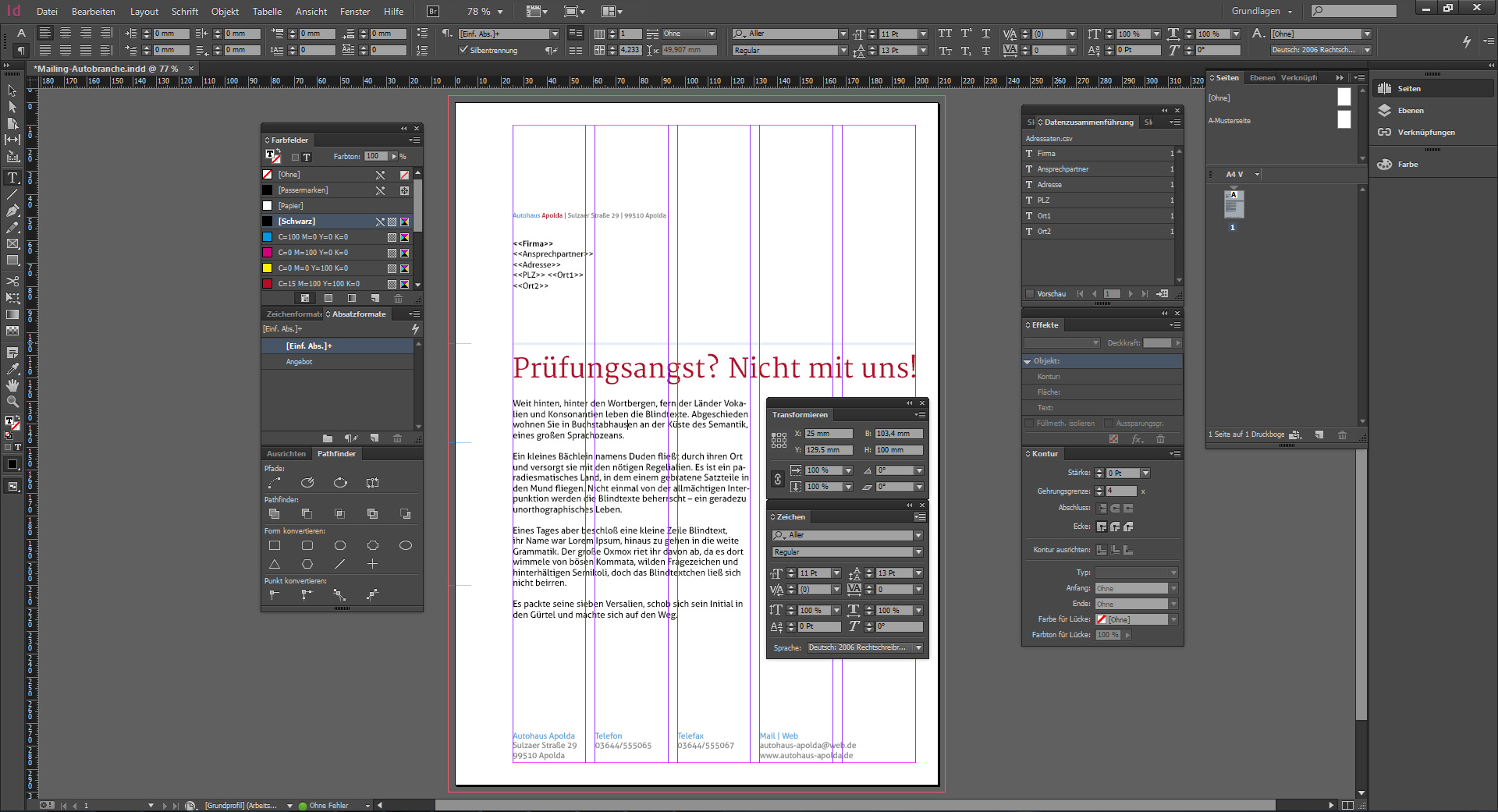Screen dimensions: 1498x812
Task: Open the Tabelle menu
Action: pos(267,12)
